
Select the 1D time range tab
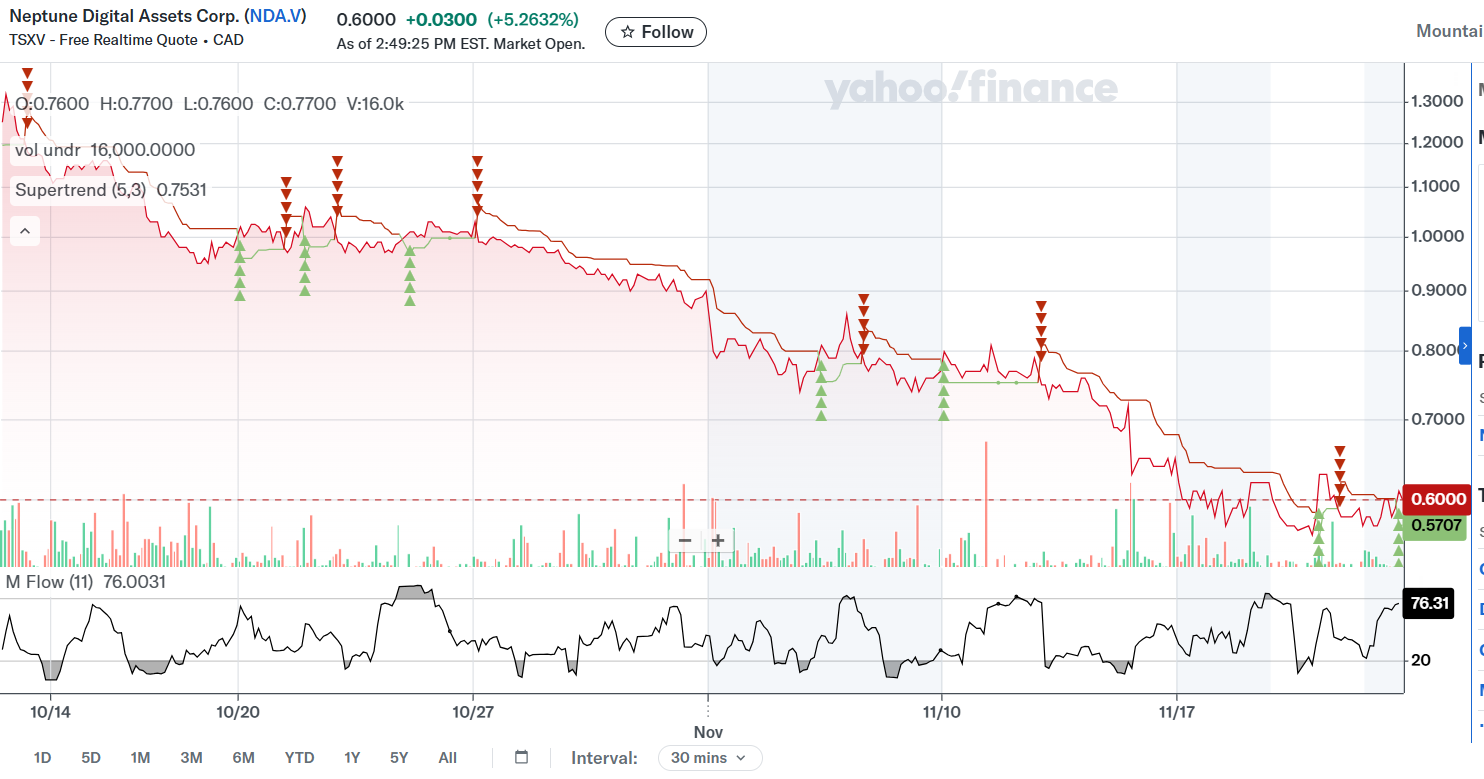click(42, 758)
